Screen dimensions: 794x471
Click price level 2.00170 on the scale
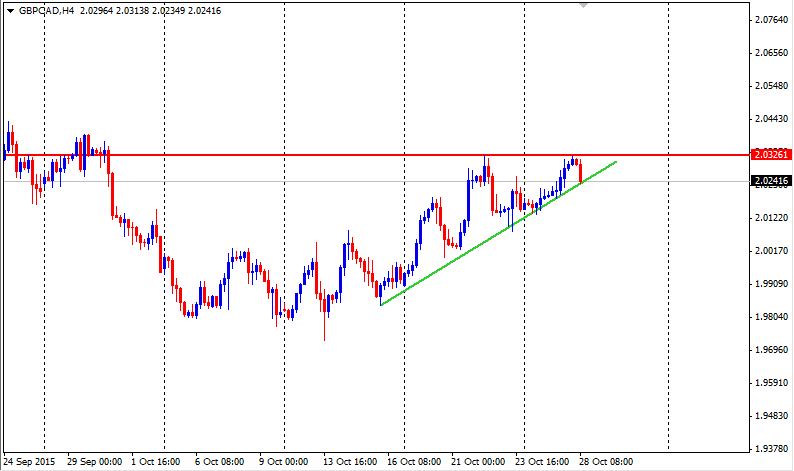click(x=771, y=251)
